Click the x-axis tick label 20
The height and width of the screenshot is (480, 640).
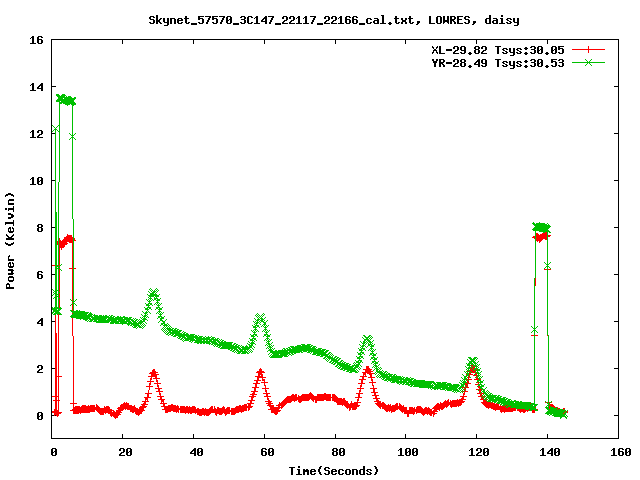[x=125, y=452]
